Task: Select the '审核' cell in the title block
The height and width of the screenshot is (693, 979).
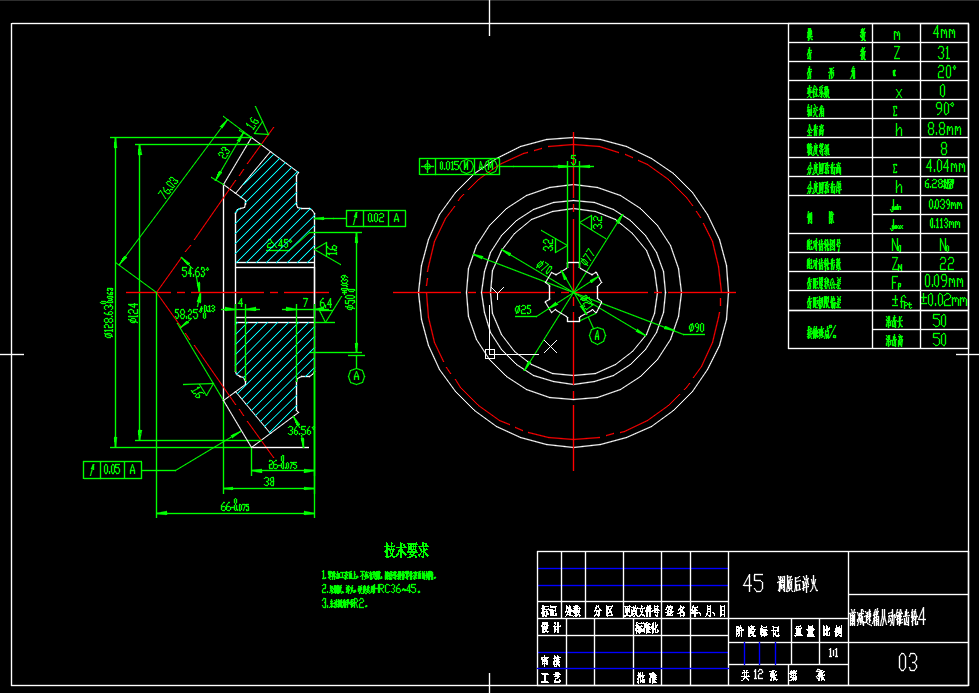Action: point(550,661)
